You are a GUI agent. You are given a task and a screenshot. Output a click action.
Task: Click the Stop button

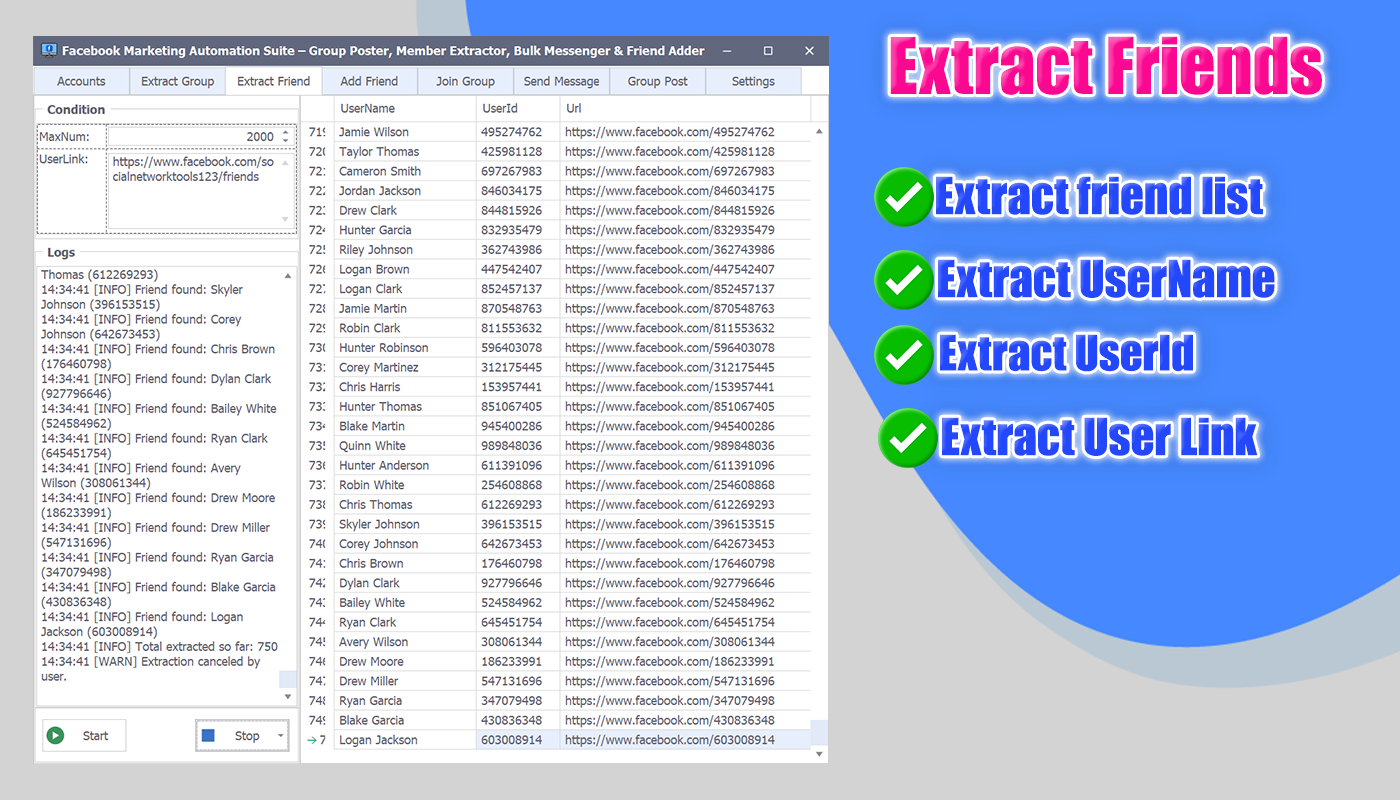point(241,736)
